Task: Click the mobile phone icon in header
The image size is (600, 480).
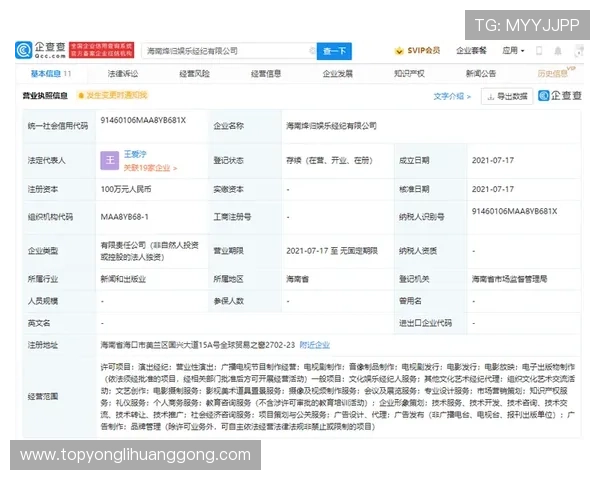Action: click(539, 51)
